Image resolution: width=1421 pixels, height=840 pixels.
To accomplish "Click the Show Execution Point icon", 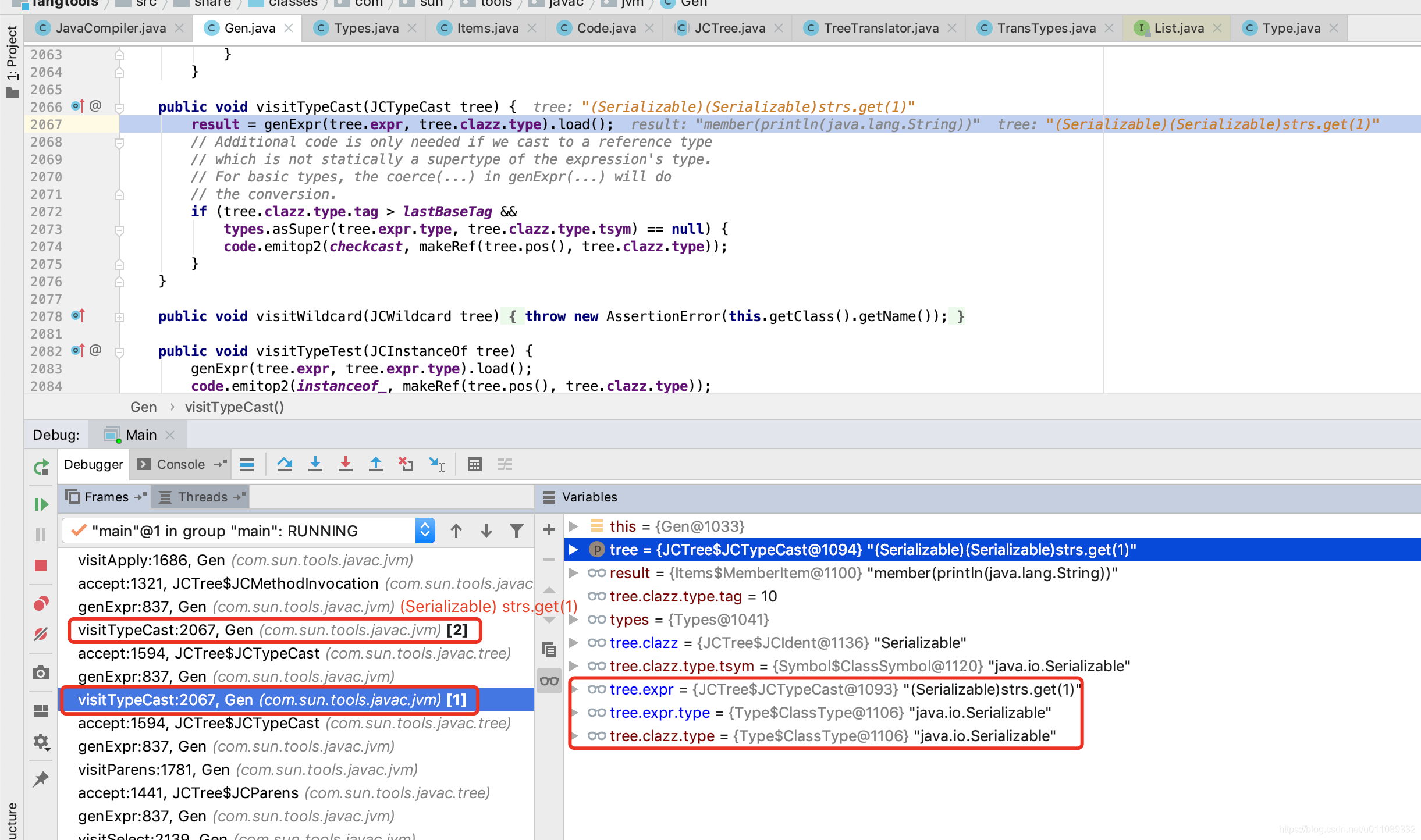I will click(x=247, y=464).
